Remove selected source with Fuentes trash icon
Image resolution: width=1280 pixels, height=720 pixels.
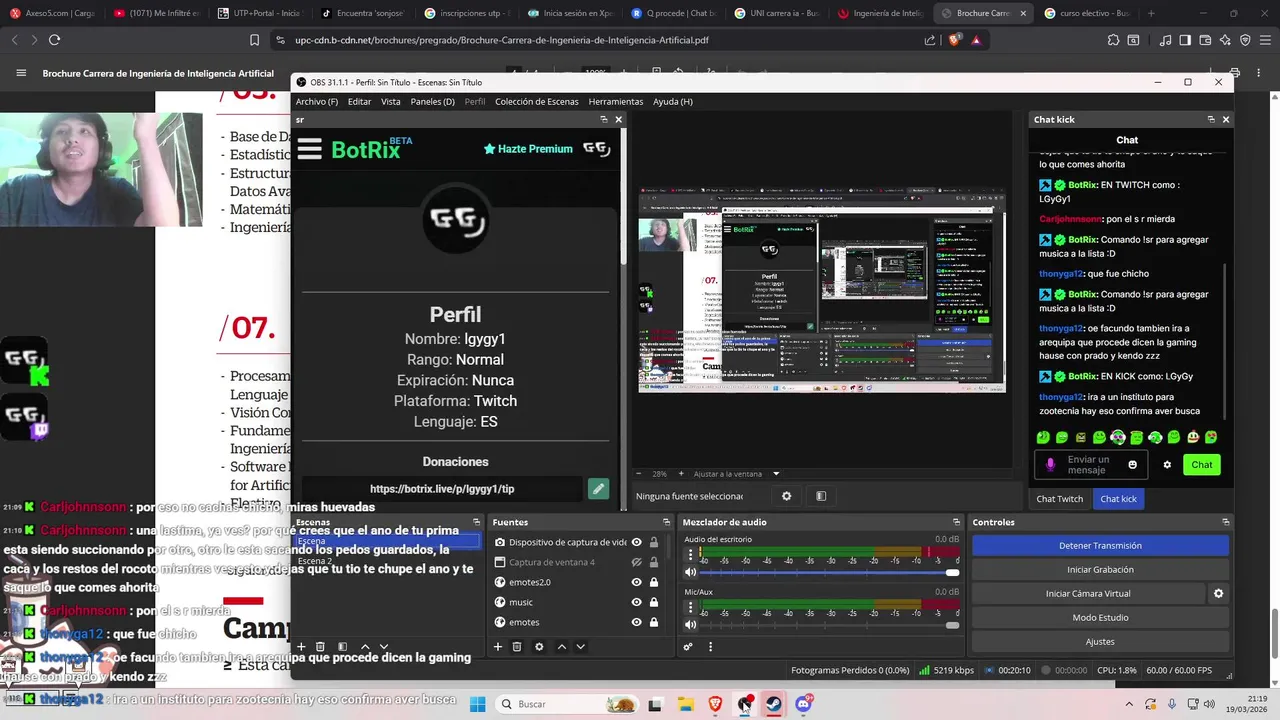coord(517,647)
